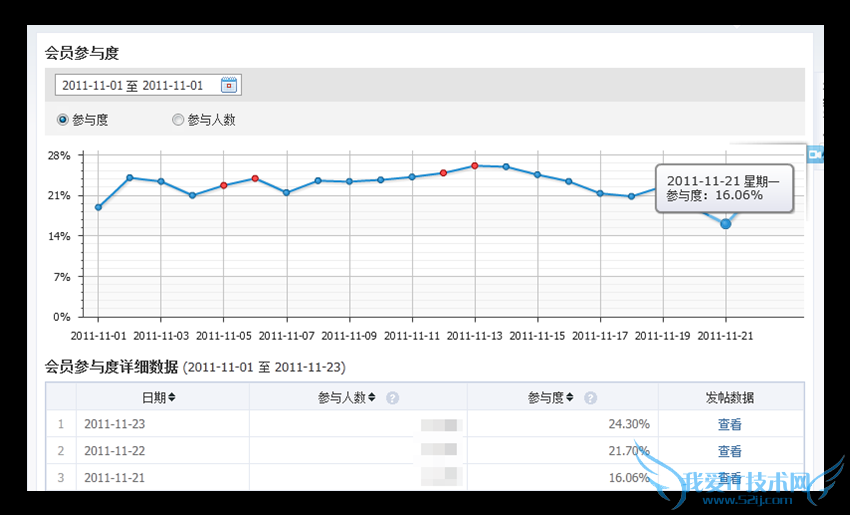Sort table by 参与度 column arrows

(x=570, y=397)
